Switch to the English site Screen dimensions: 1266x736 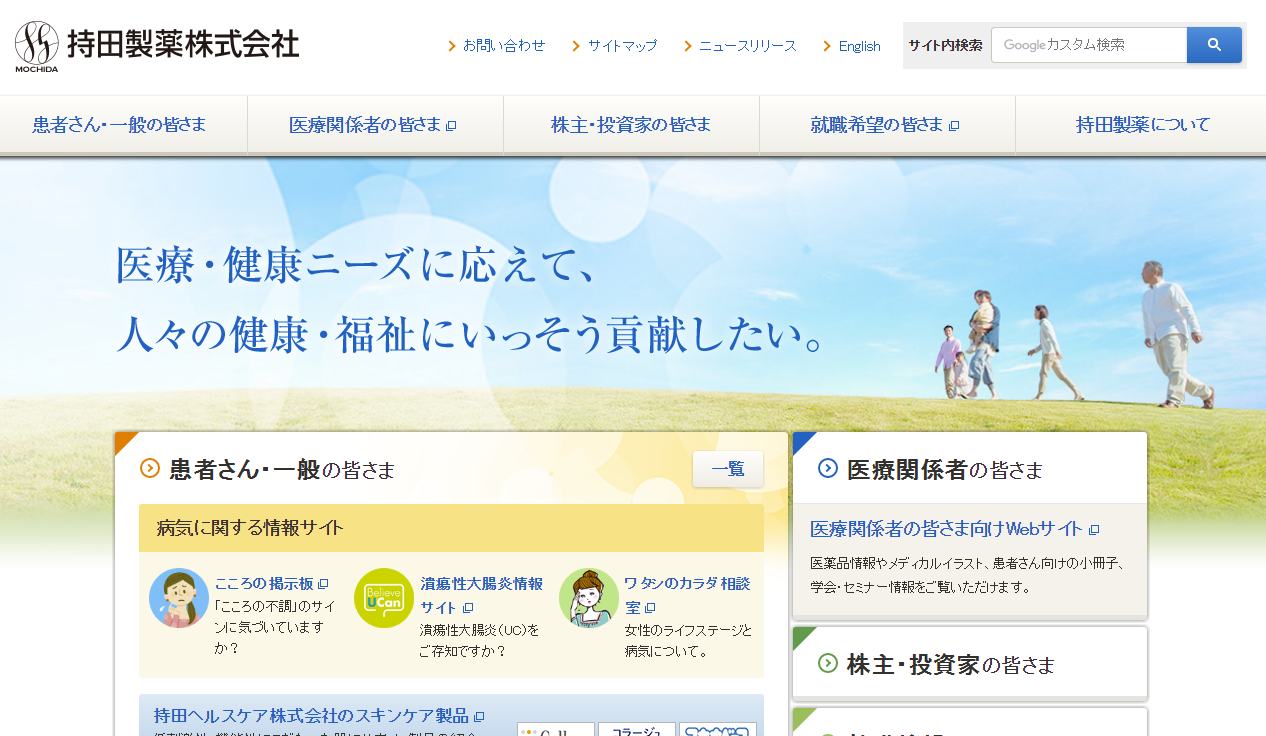(x=860, y=46)
